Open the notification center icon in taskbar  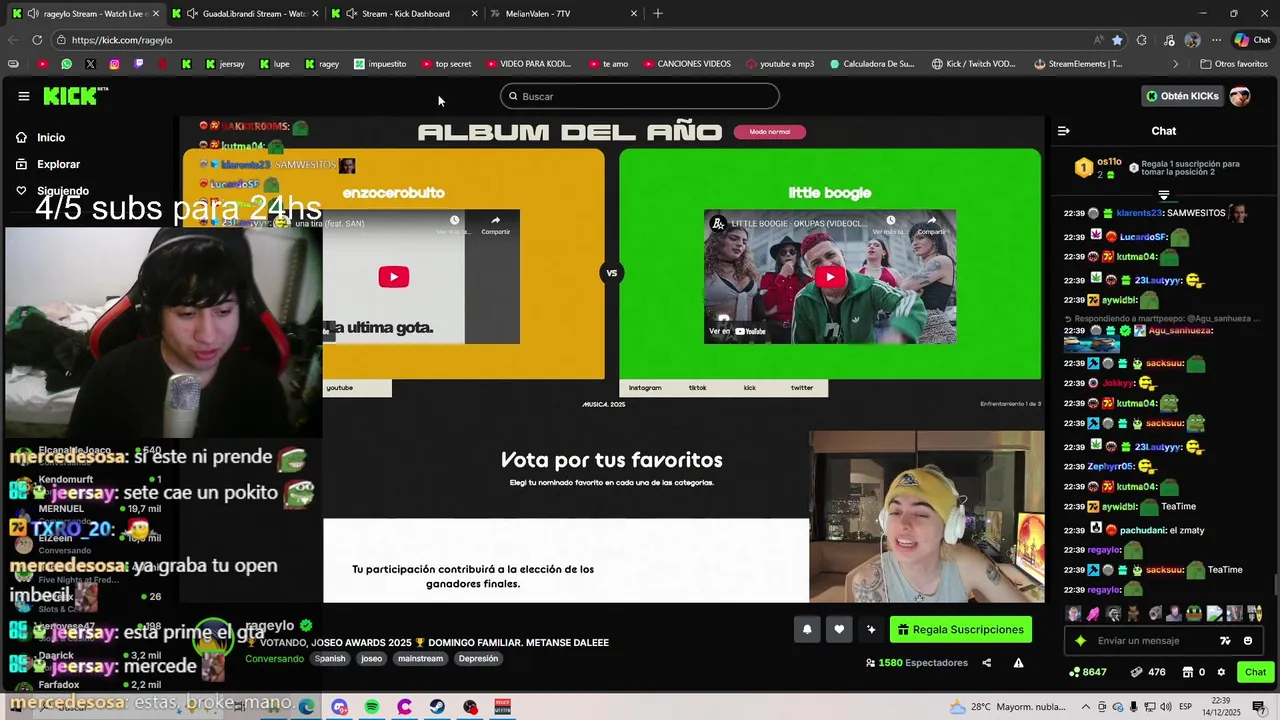(x=1262, y=706)
